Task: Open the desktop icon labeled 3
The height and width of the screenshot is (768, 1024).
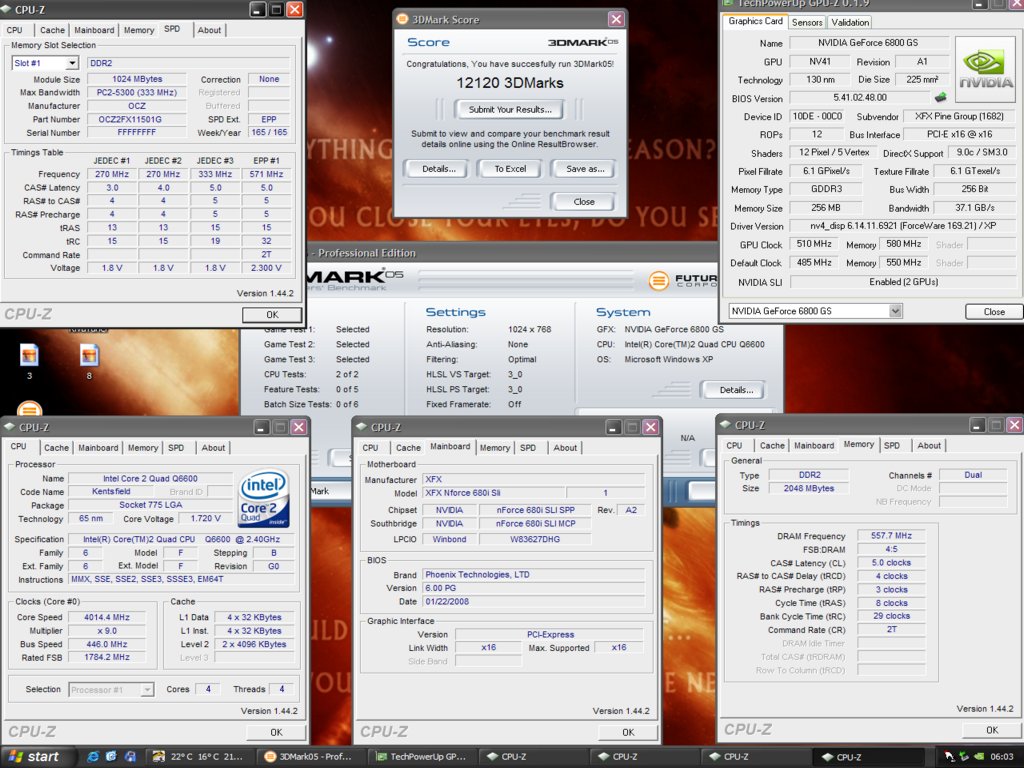Action: tap(29, 356)
